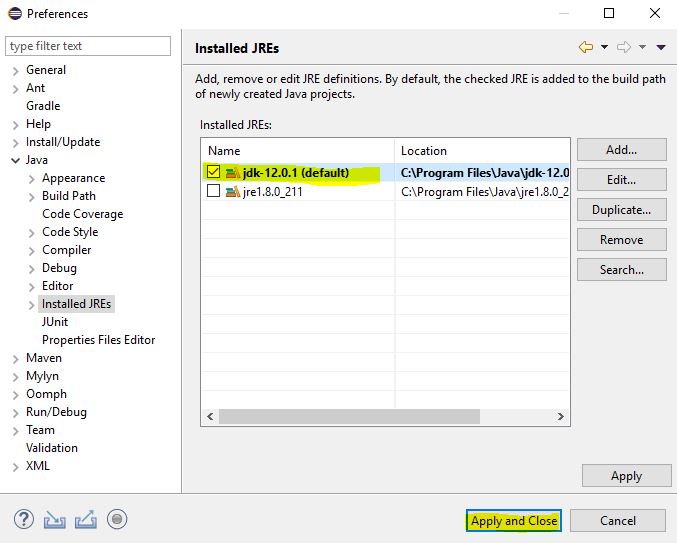Expand the General tree node

[x=16, y=71]
